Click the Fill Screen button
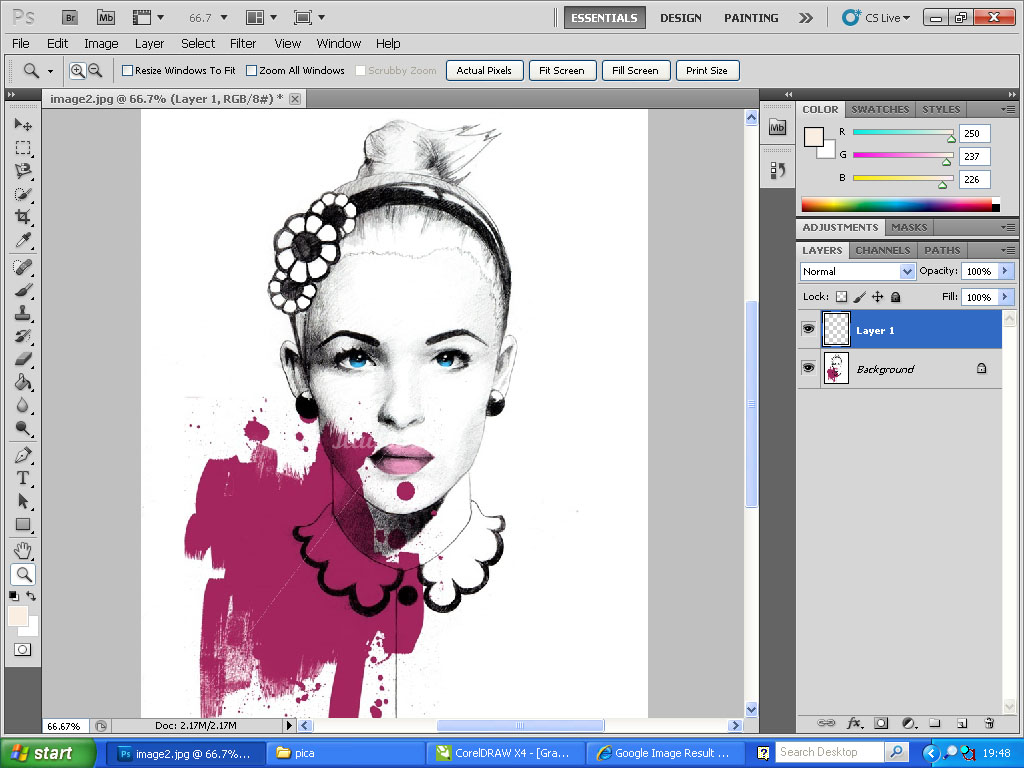Screen dimensions: 1024x768 tap(635, 71)
